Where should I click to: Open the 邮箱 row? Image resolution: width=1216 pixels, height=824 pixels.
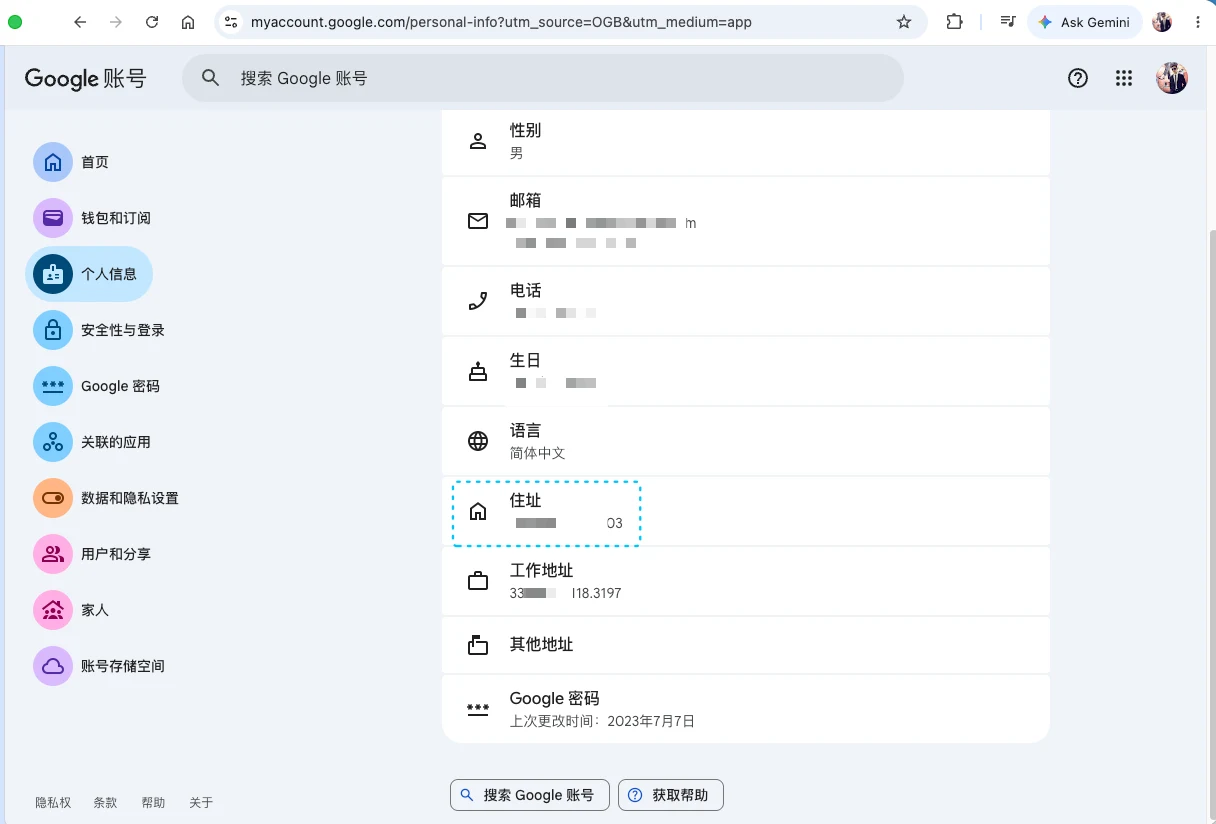(x=746, y=221)
